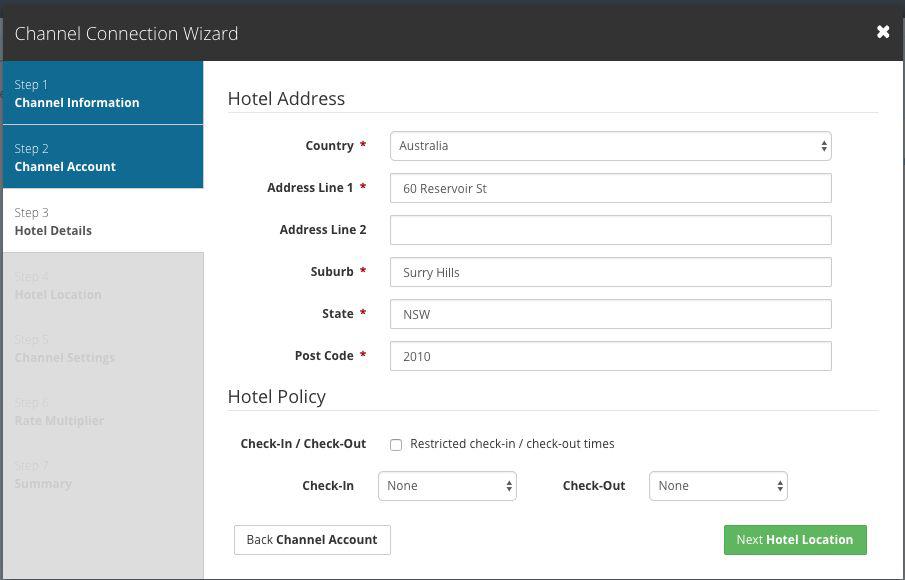Click Step 5 Channel Settings in sidebar
The width and height of the screenshot is (905, 580).
pos(103,348)
